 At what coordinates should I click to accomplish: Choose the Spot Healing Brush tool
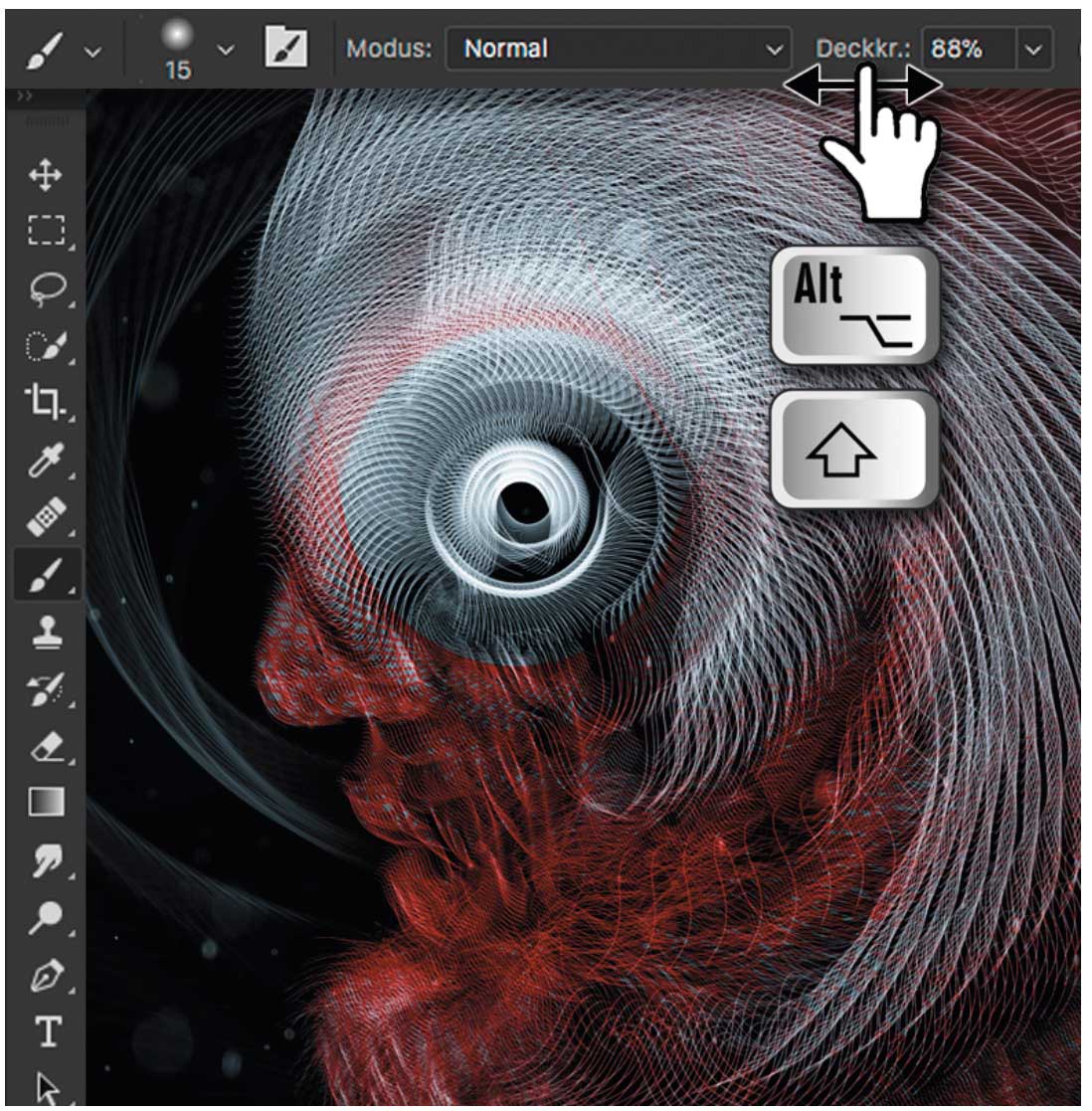click(47, 516)
